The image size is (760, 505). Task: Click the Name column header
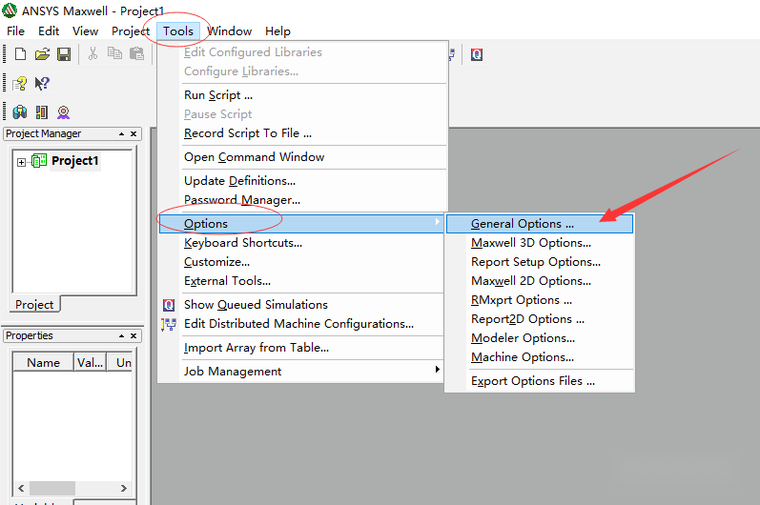click(x=43, y=363)
